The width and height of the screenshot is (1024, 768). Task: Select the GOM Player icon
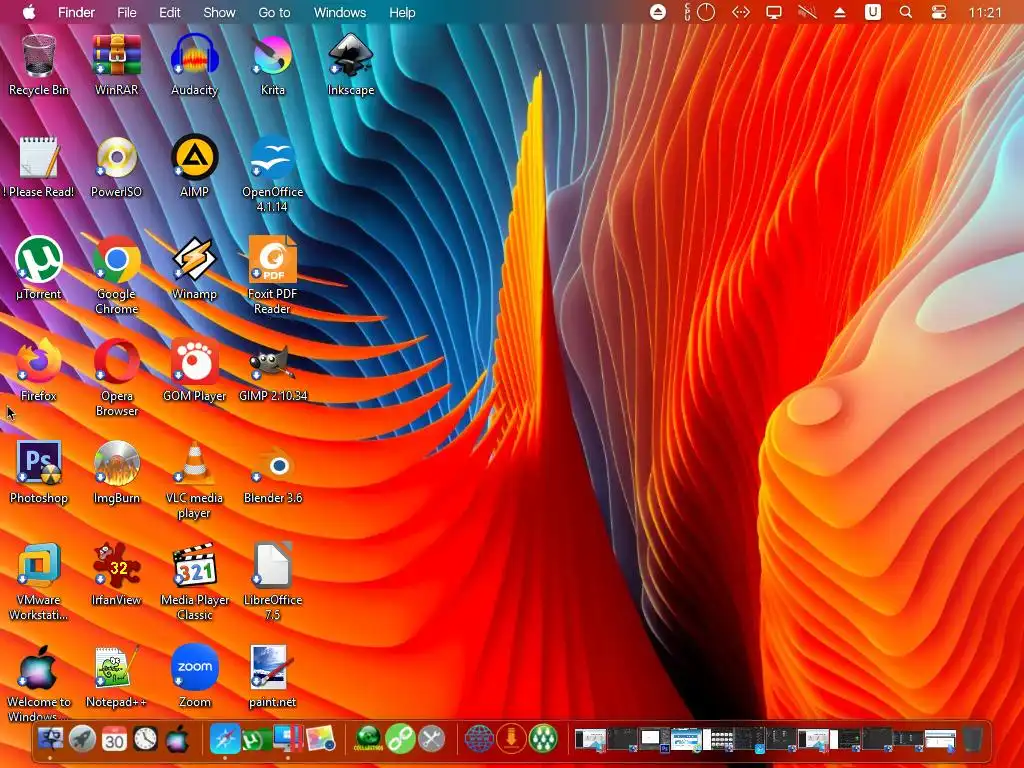point(194,370)
